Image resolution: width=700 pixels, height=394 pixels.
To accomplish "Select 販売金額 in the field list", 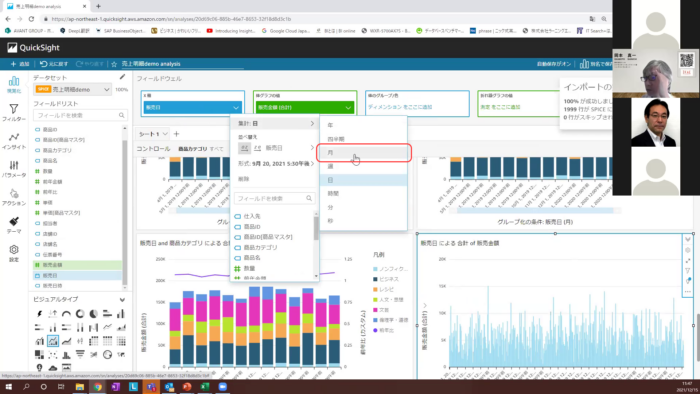I will tap(77, 265).
